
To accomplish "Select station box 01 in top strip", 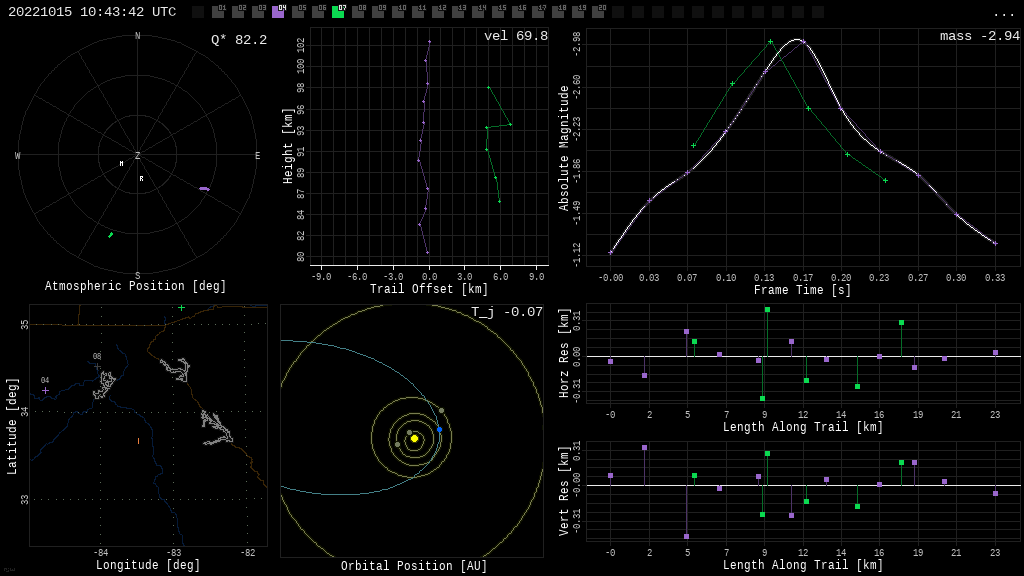I will (x=218, y=12).
